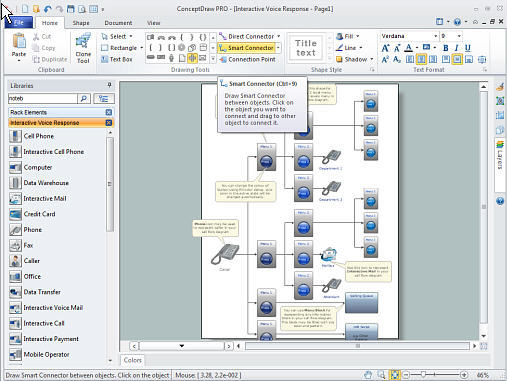Switch to the View ribbon tab
This screenshot has width=507, height=381.
click(x=154, y=23)
